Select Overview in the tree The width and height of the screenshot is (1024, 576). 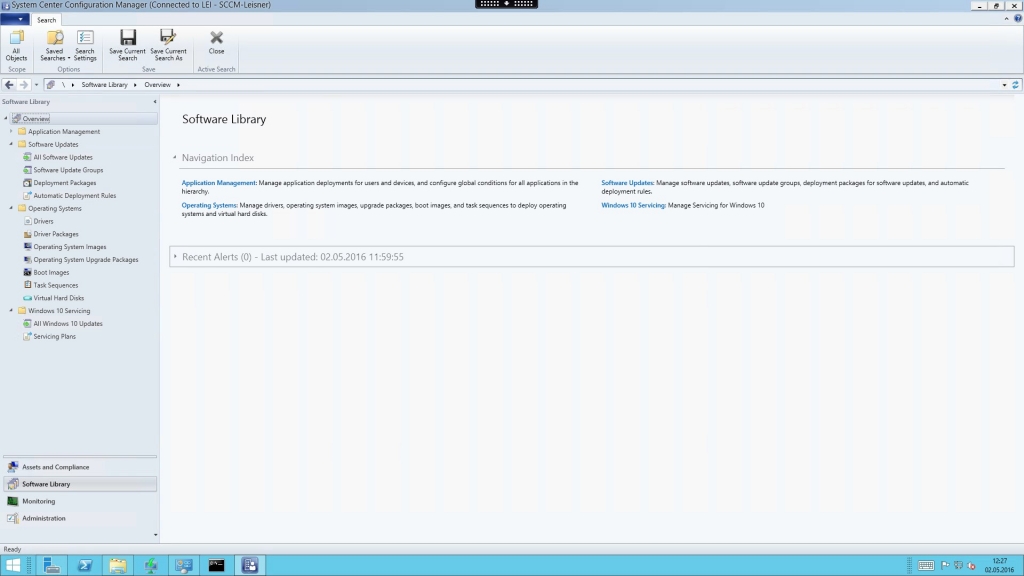(x=36, y=119)
